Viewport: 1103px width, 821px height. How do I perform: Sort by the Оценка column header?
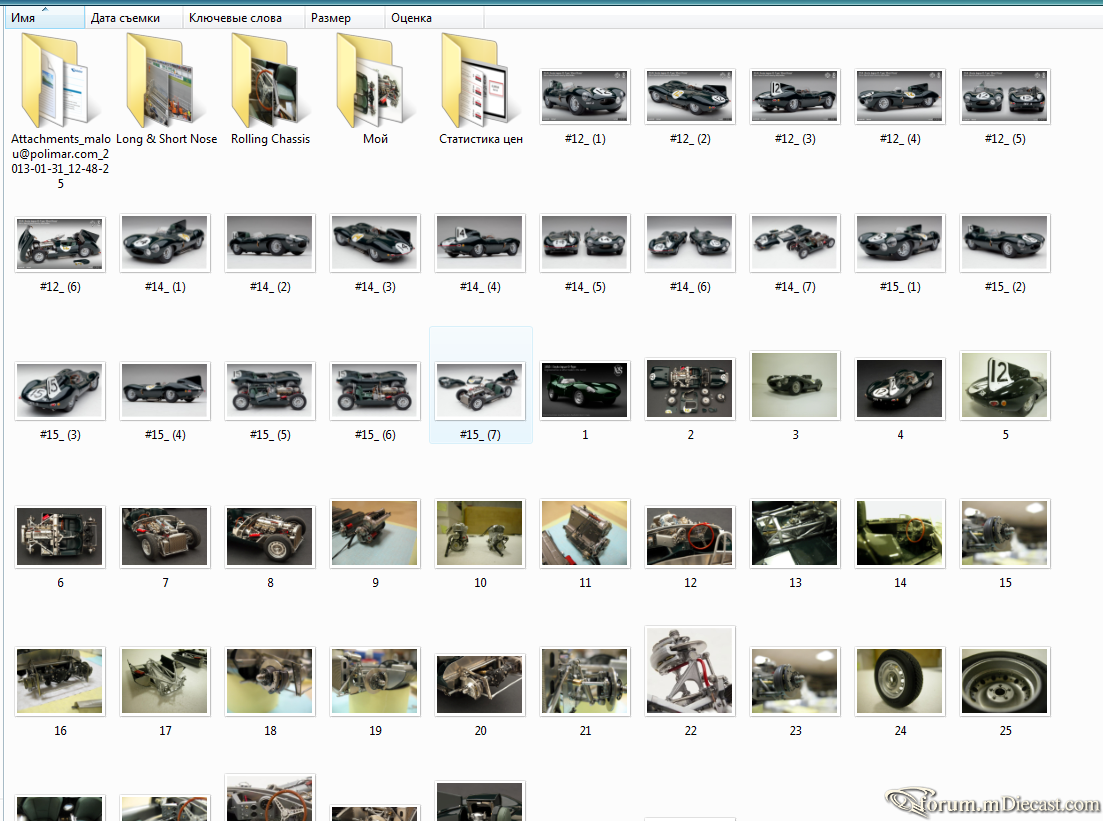(x=435, y=18)
